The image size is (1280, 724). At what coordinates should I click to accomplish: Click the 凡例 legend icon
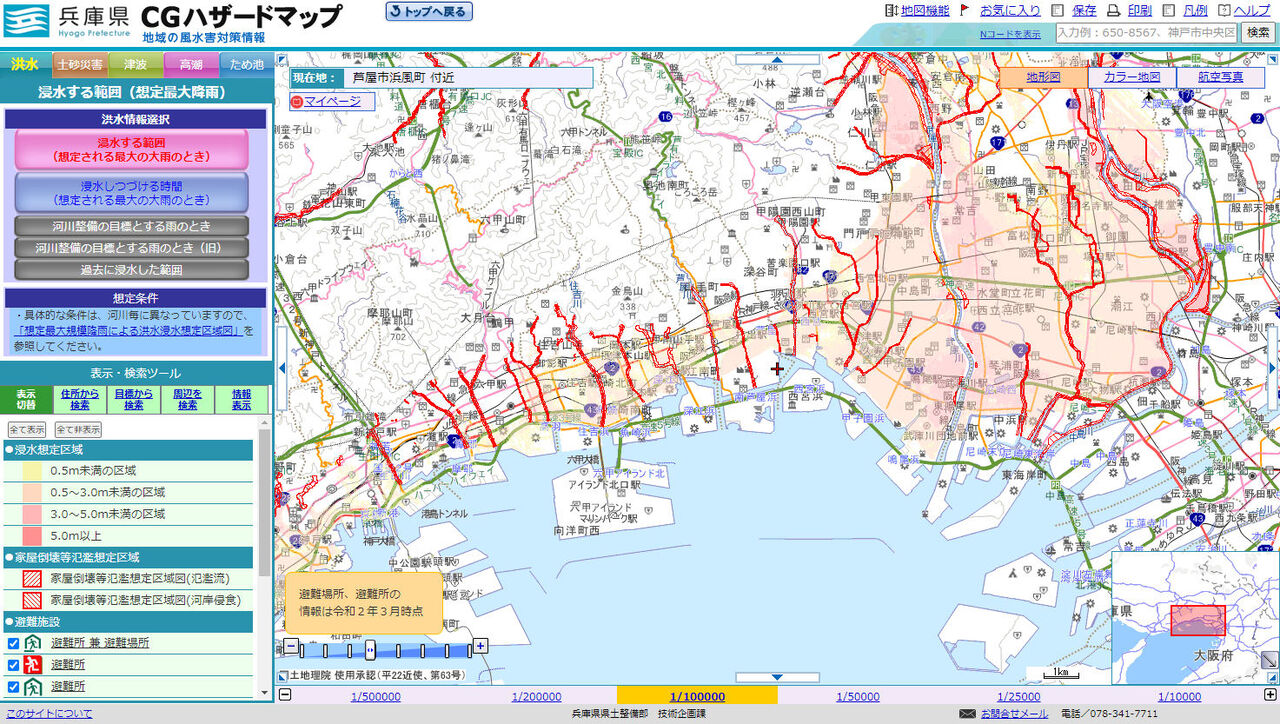coord(1168,10)
